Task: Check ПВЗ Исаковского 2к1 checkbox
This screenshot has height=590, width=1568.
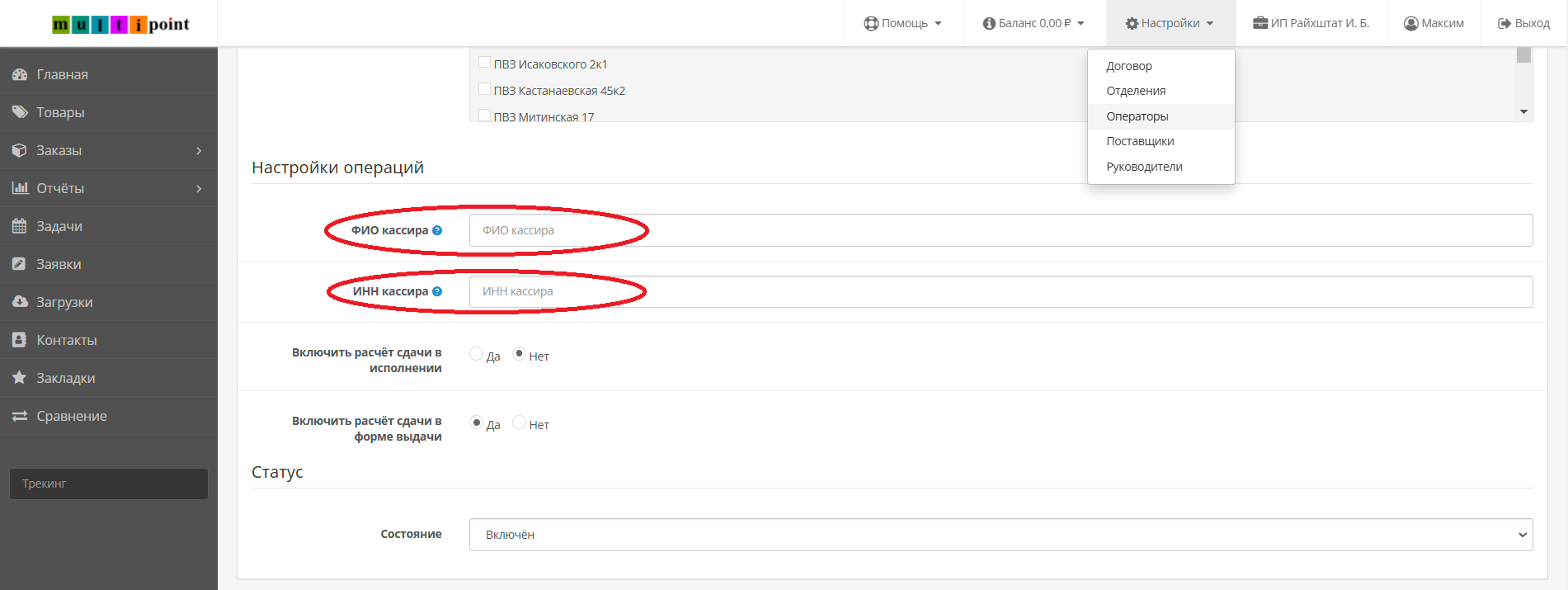Action: coord(485,62)
